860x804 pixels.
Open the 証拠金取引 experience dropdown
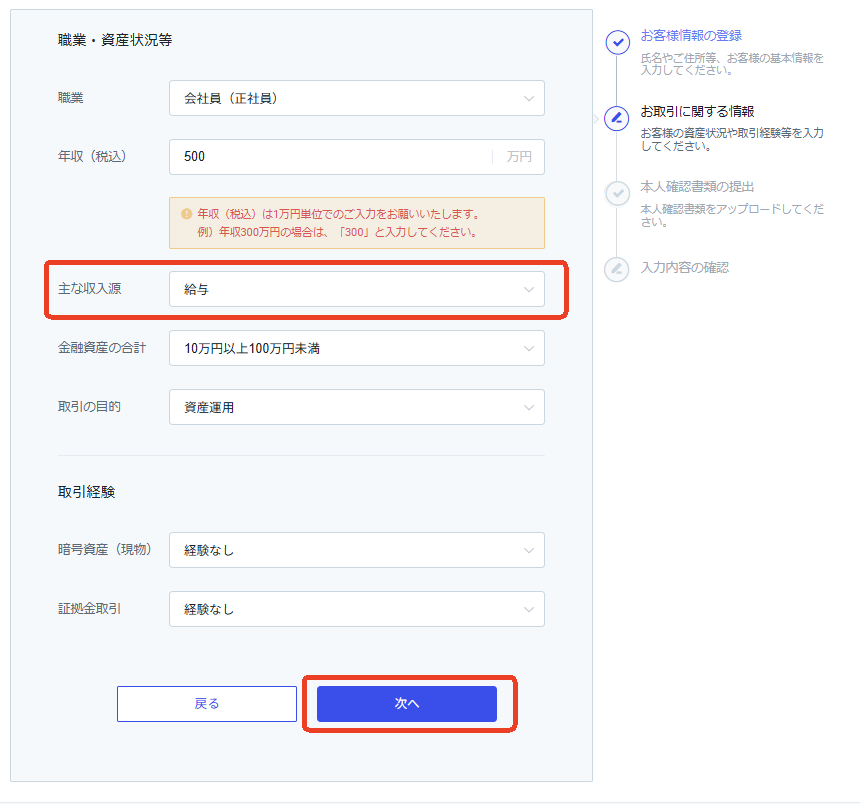[x=357, y=609]
